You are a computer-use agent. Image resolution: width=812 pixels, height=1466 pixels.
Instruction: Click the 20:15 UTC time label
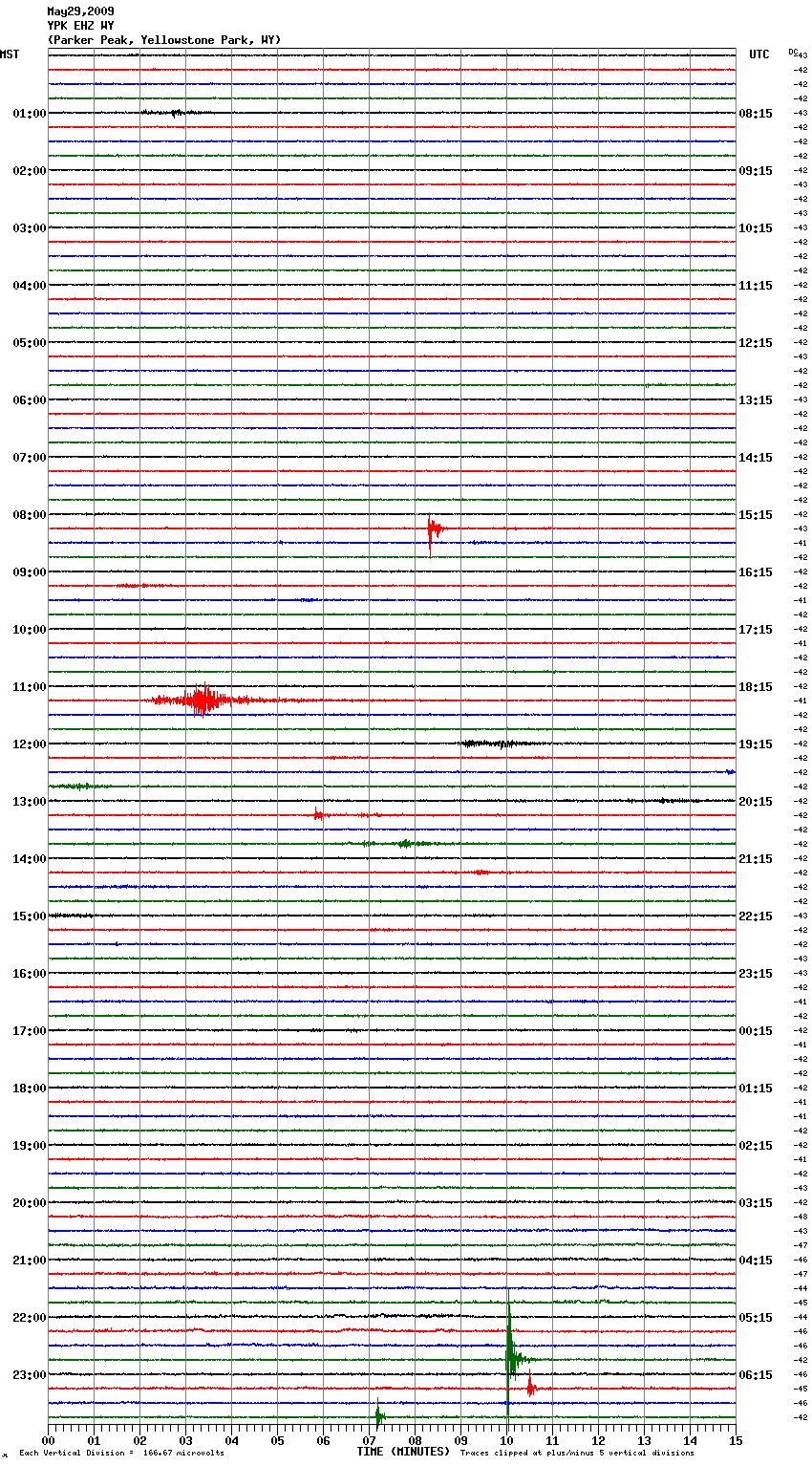(x=756, y=802)
